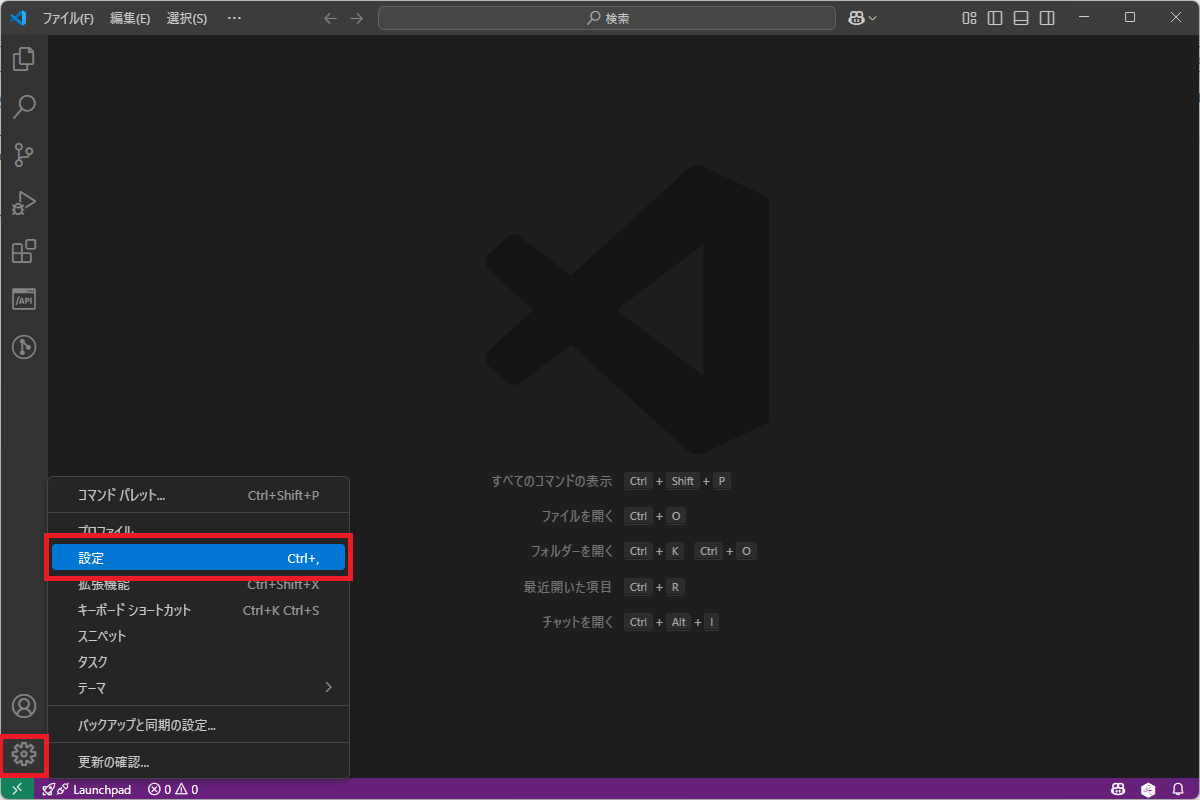Click the Manage gear icon
Image resolution: width=1200 pixels, height=800 pixels.
click(24, 754)
